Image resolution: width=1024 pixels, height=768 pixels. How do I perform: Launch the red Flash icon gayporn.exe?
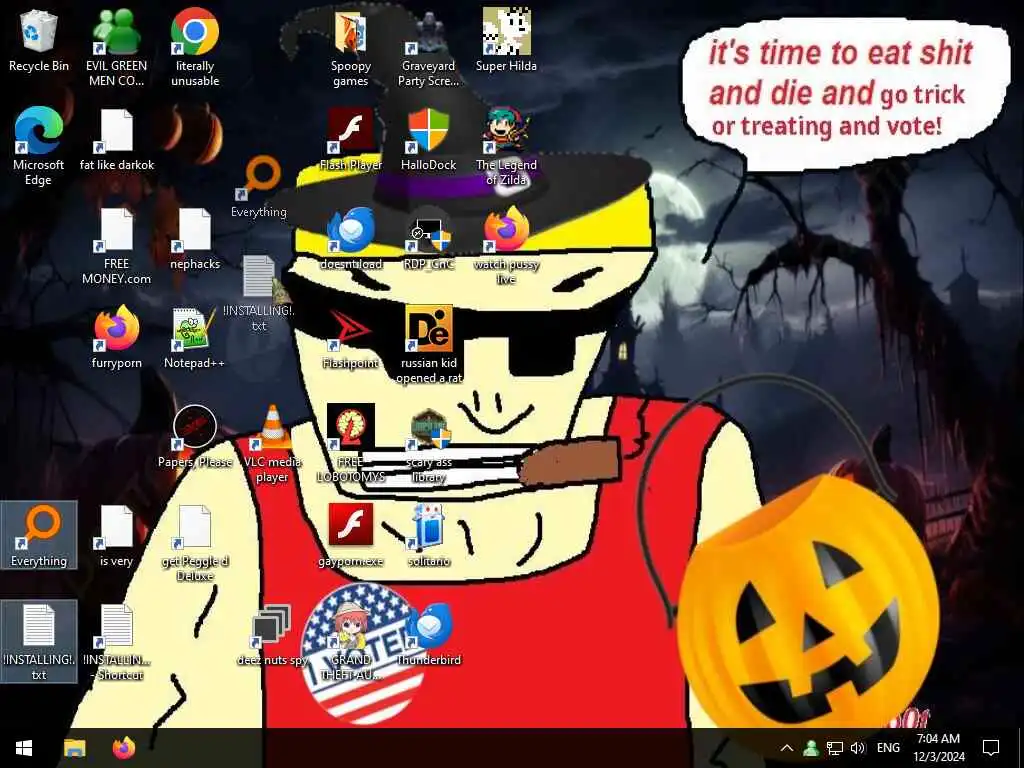click(x=351, y=536)
